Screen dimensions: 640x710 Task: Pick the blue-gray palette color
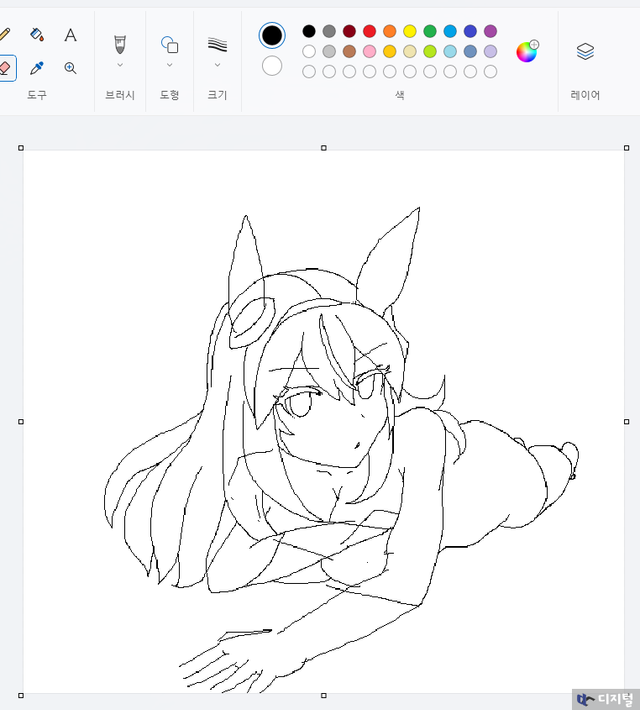470,51
